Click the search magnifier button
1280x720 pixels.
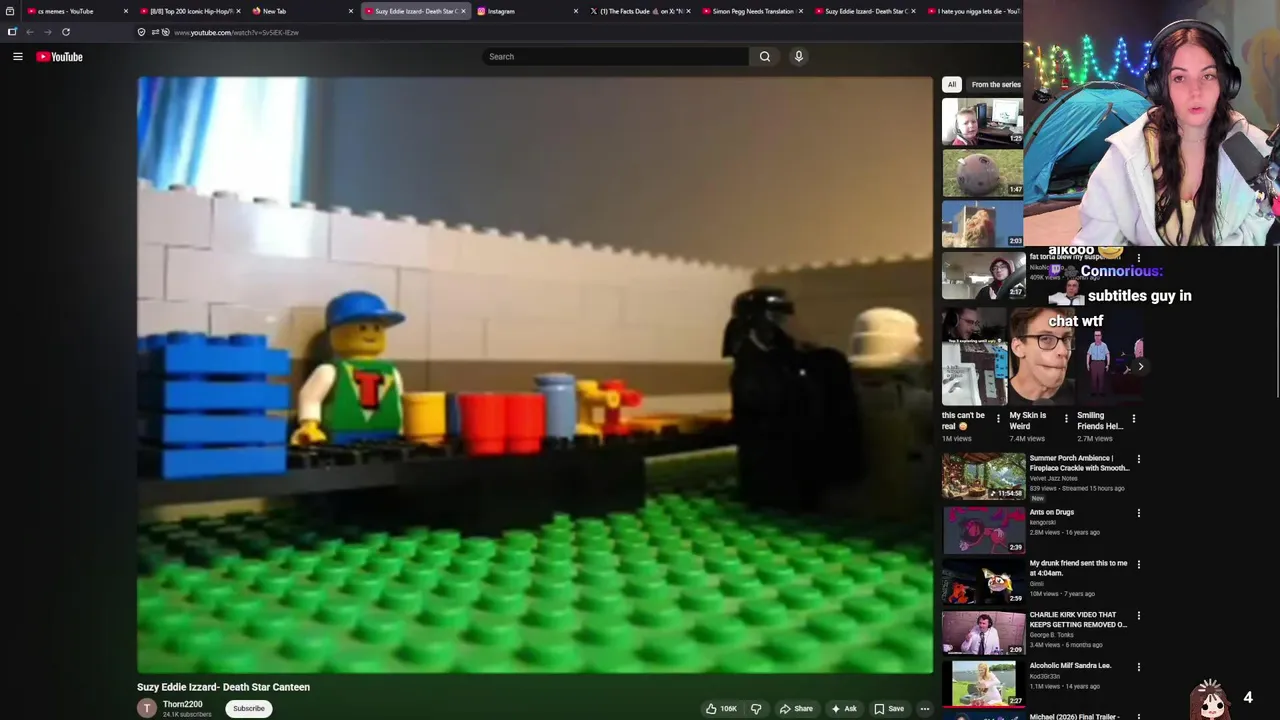(765, 57)
